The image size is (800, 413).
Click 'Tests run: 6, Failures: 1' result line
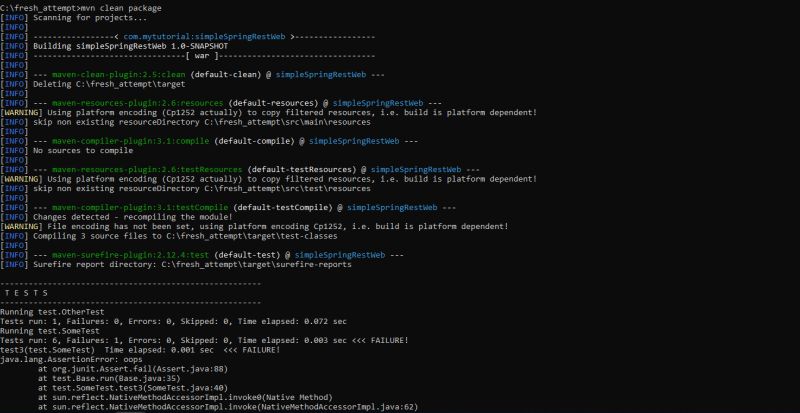tap(204, 341)
